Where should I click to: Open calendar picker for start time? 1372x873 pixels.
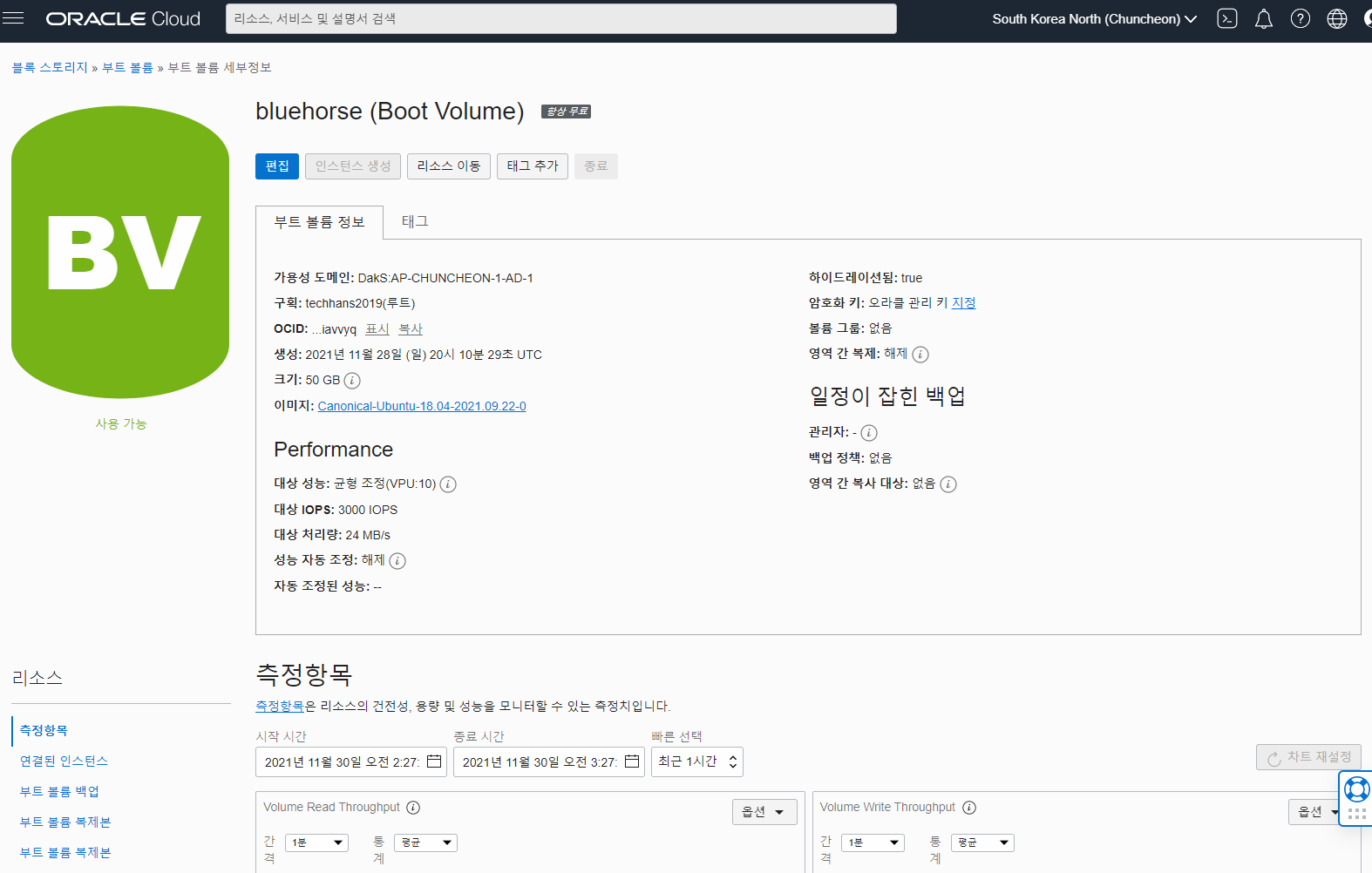click(x=434, y=761)
